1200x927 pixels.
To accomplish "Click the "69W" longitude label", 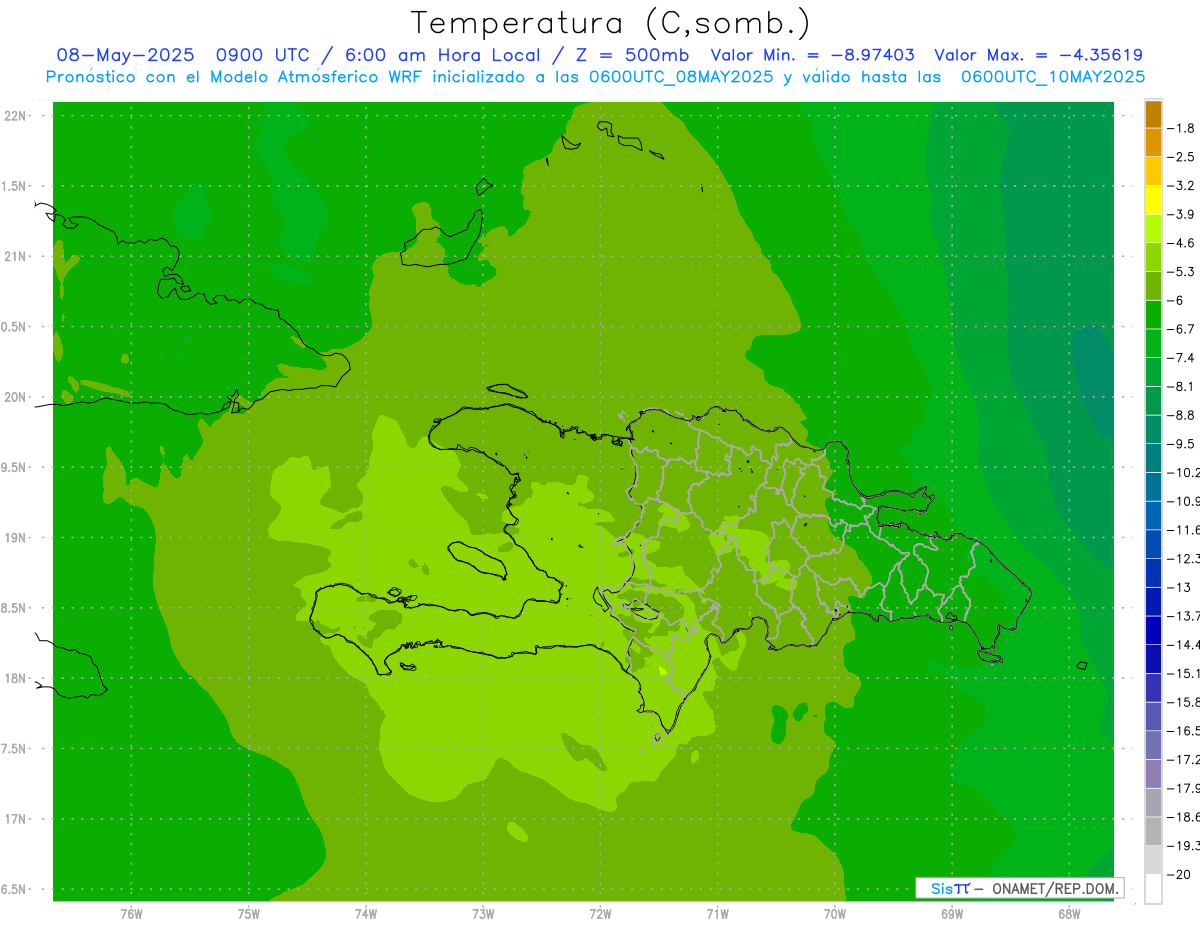I will [x=952, y=914].
